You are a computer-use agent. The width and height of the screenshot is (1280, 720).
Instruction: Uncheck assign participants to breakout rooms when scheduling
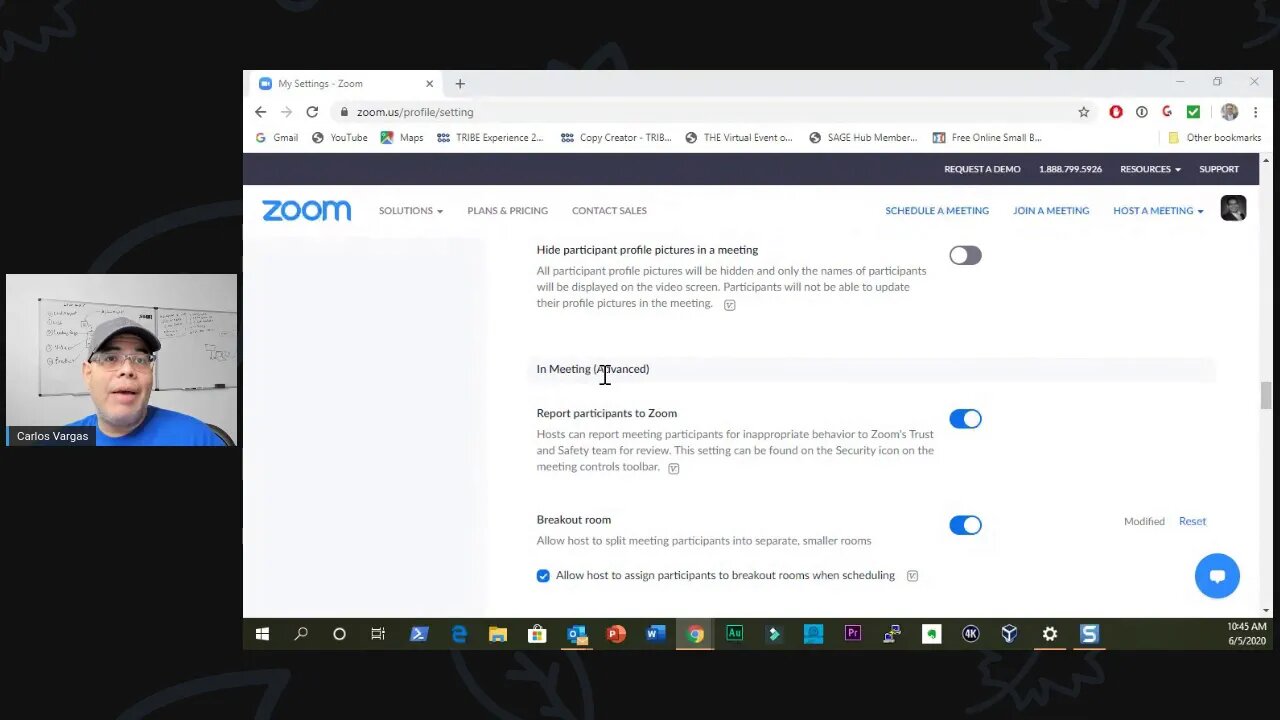point(543,576)
